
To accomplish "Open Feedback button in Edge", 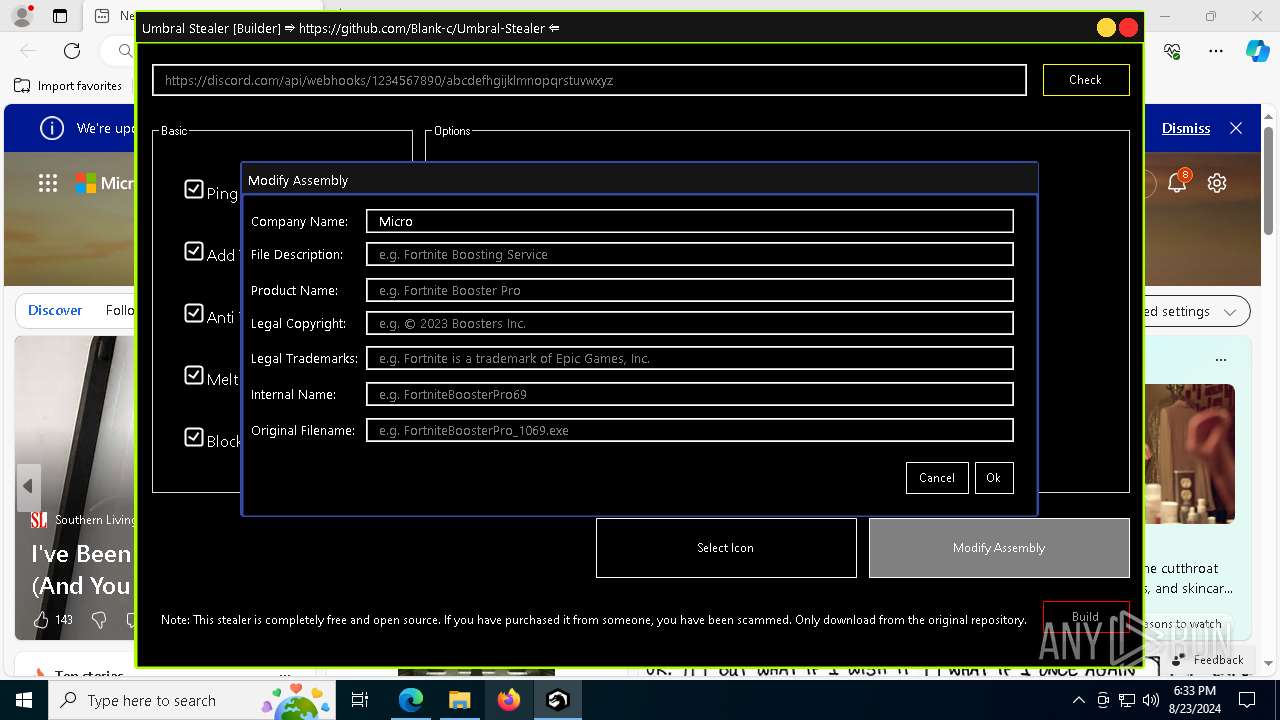I will pos(1208,660).
